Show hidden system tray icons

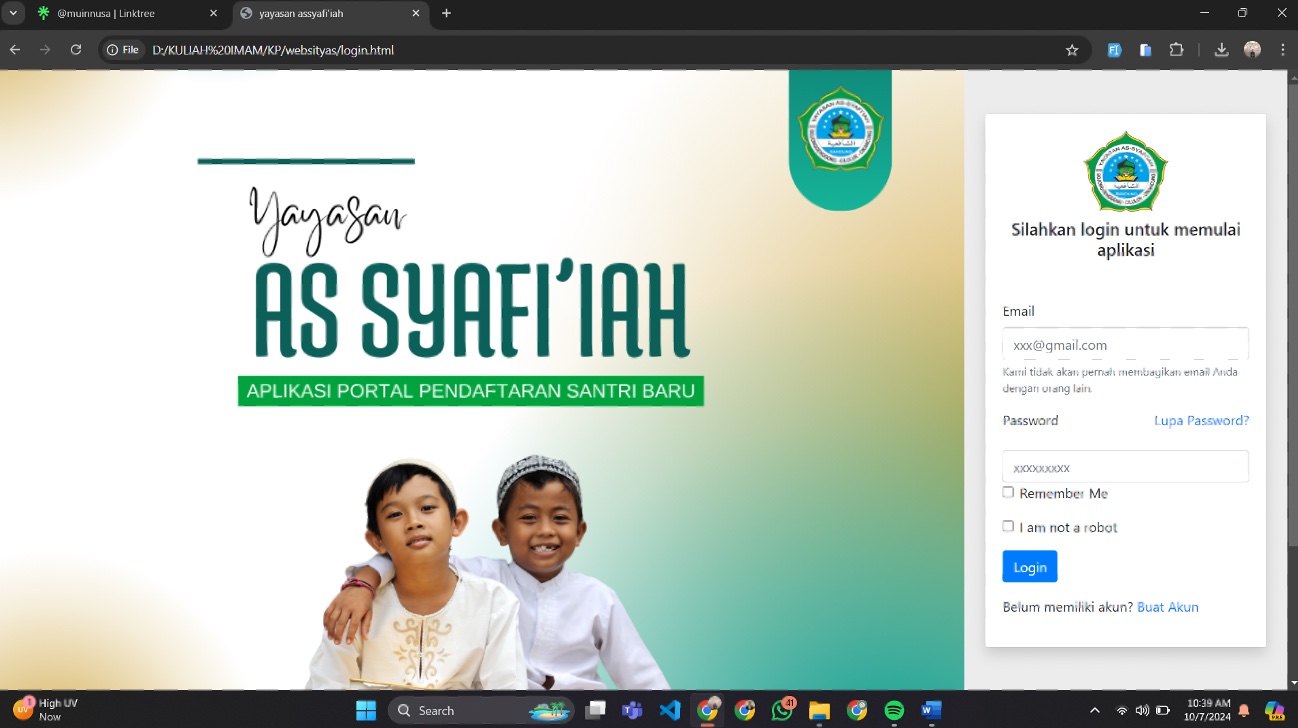point(1096,711)
